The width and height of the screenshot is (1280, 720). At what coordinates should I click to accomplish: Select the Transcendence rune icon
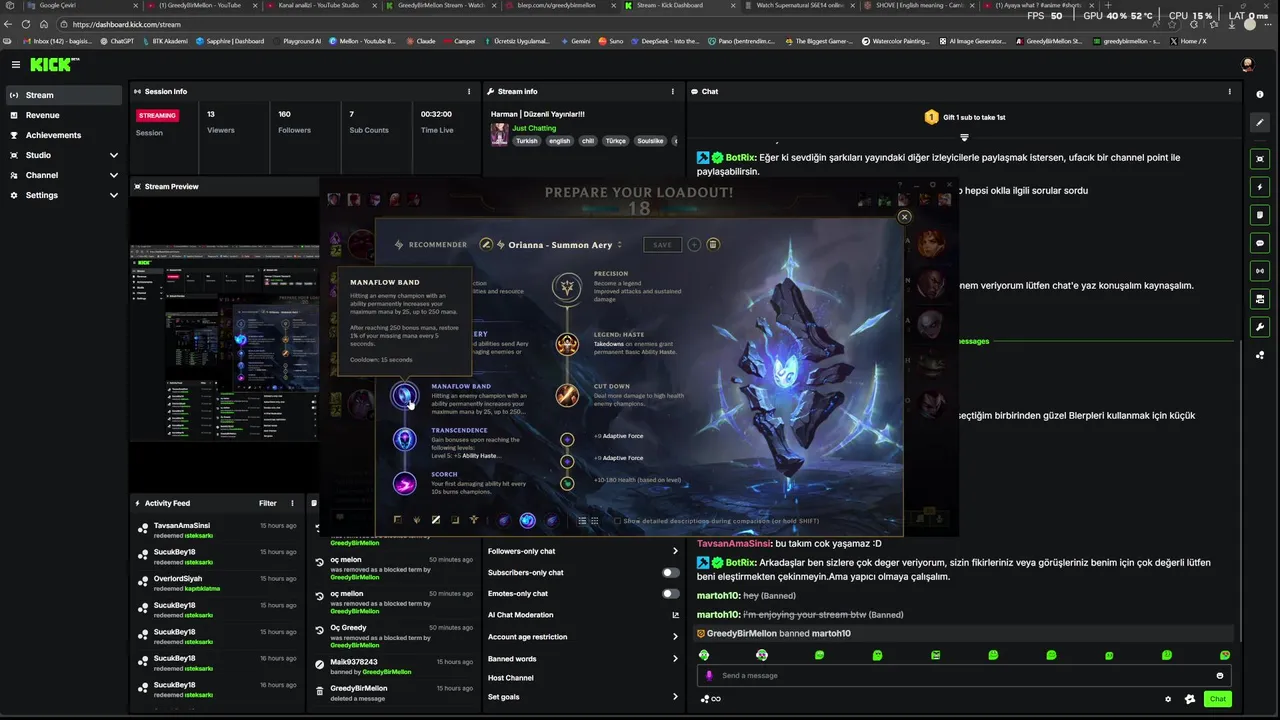(x=404, y=439)
